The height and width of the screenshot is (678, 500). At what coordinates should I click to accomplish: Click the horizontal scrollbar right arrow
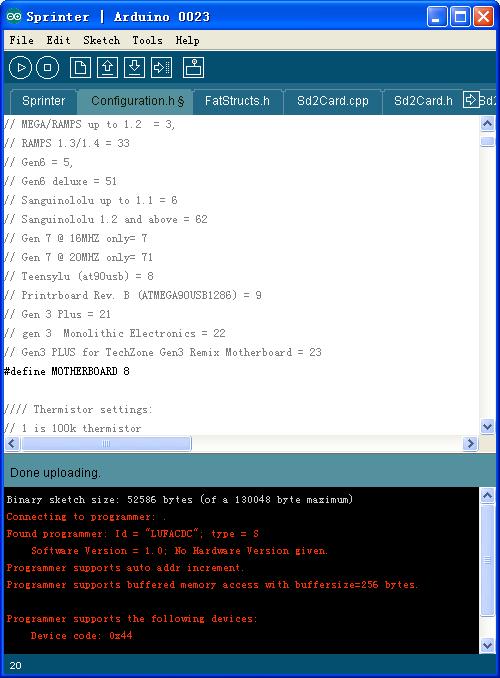pyautogui.click(x=470, y=443)
